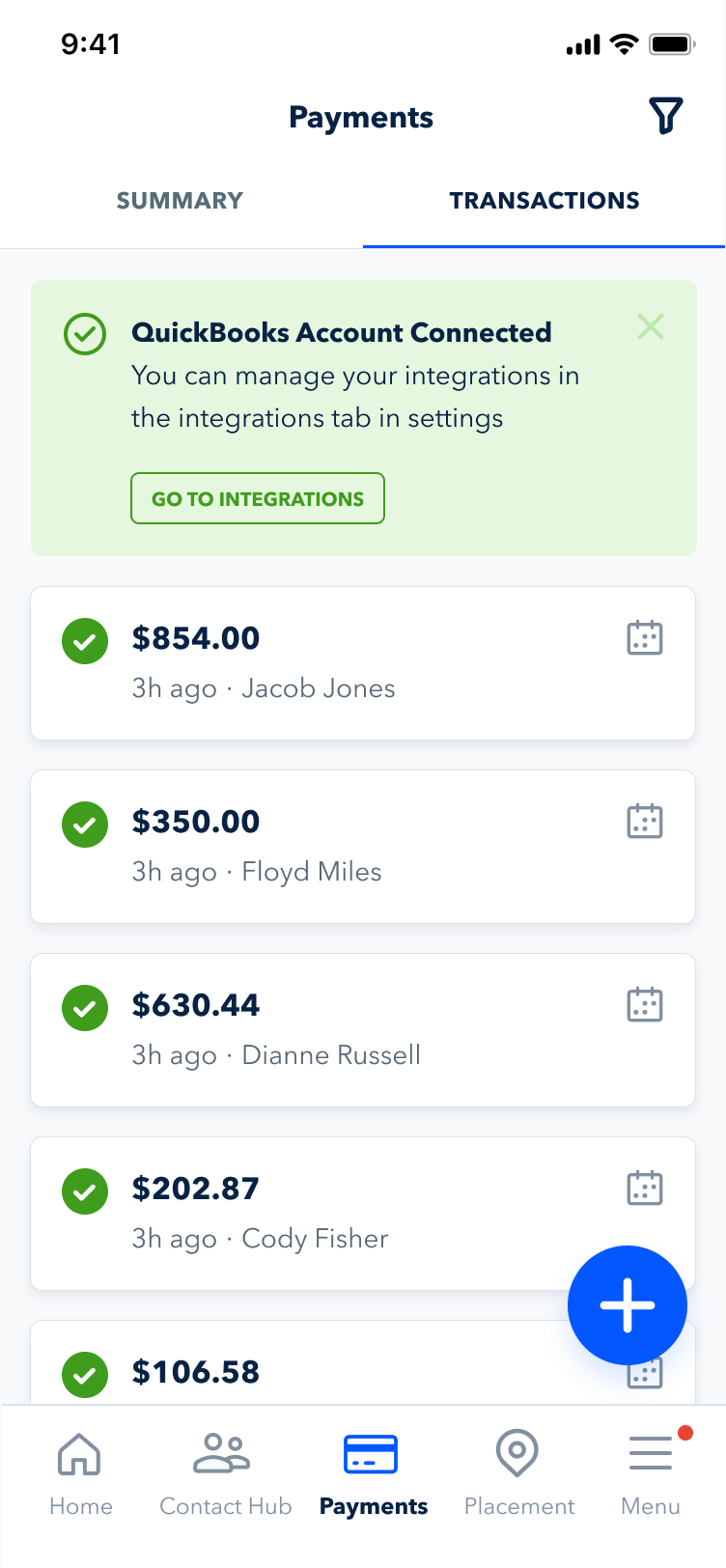Tap green checkmark on Jacob Jones payment

[x=85, y=641]
